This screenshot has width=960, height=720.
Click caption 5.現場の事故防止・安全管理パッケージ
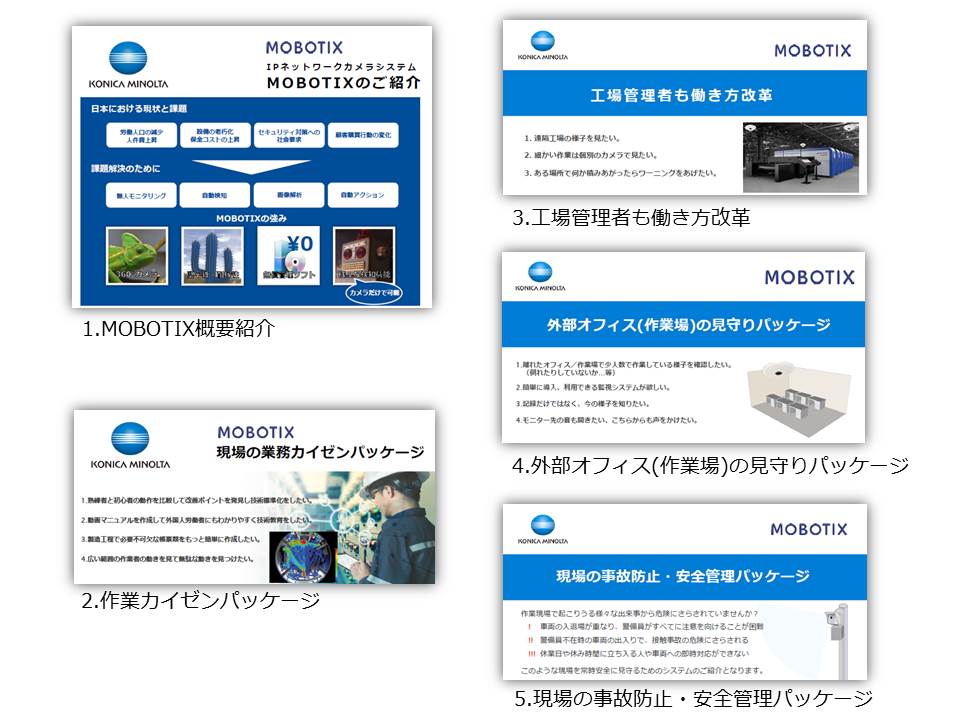pyautogui.click(x=694, y=699)
